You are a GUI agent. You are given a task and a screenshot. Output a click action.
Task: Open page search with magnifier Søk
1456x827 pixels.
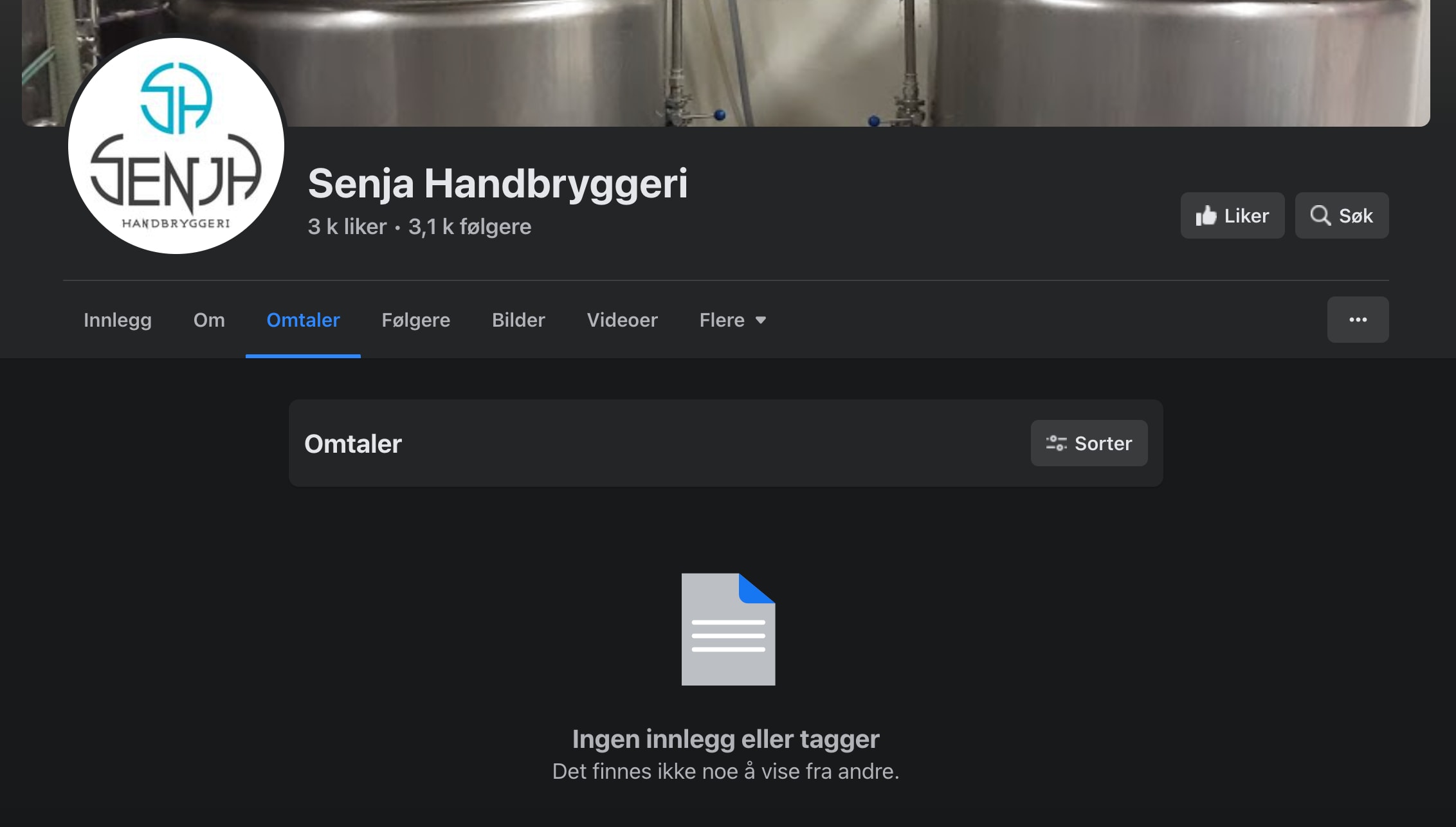point(1342,215)
